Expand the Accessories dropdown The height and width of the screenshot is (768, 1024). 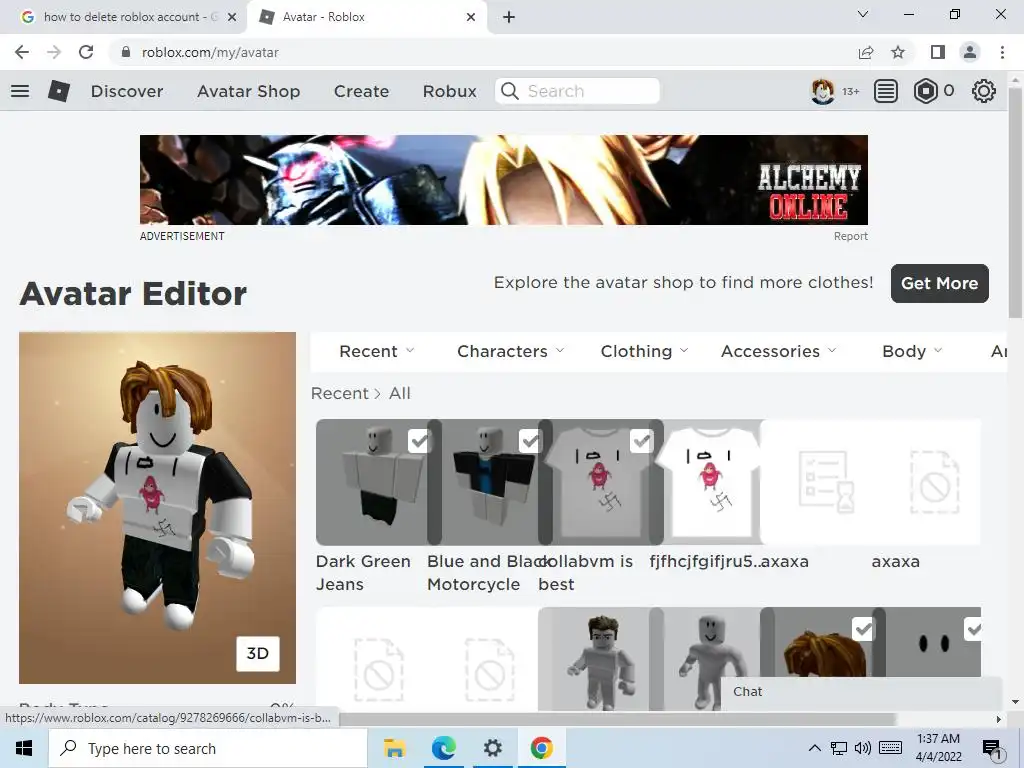[x=778, y=351]
